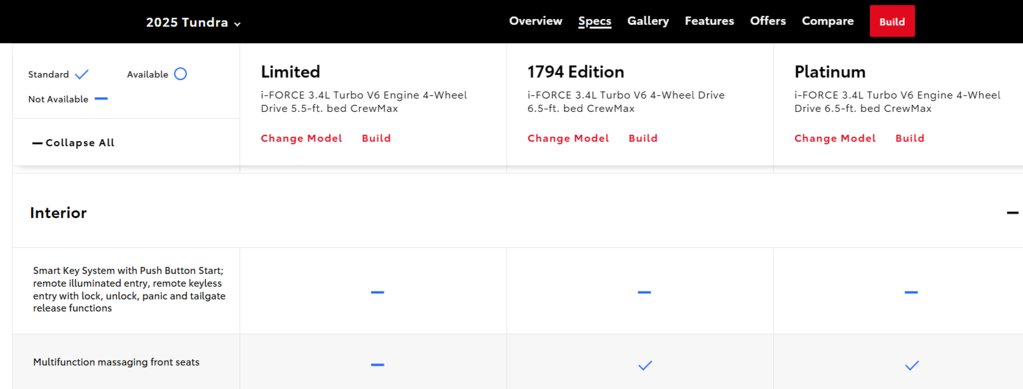Image resolution: width=1023 pixels, height=389 pixels.
Task: Click the Not Available legend label
Action: (58, 99)
